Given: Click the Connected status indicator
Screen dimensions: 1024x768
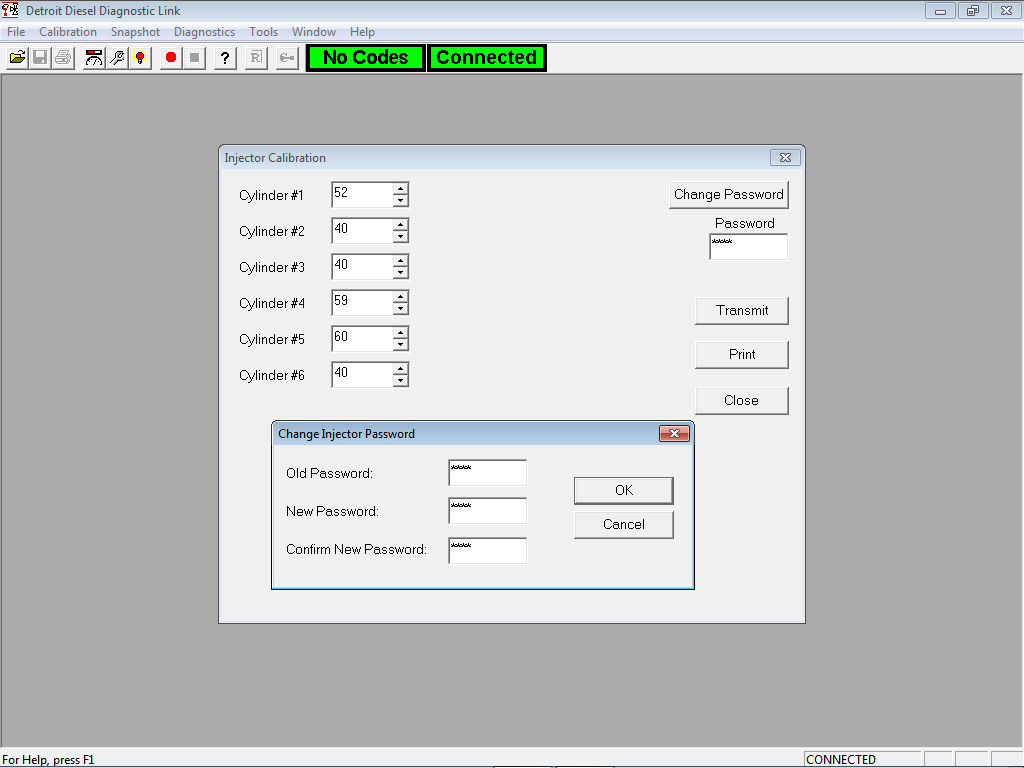Looking at the screenshot, I should coord(486,57).
